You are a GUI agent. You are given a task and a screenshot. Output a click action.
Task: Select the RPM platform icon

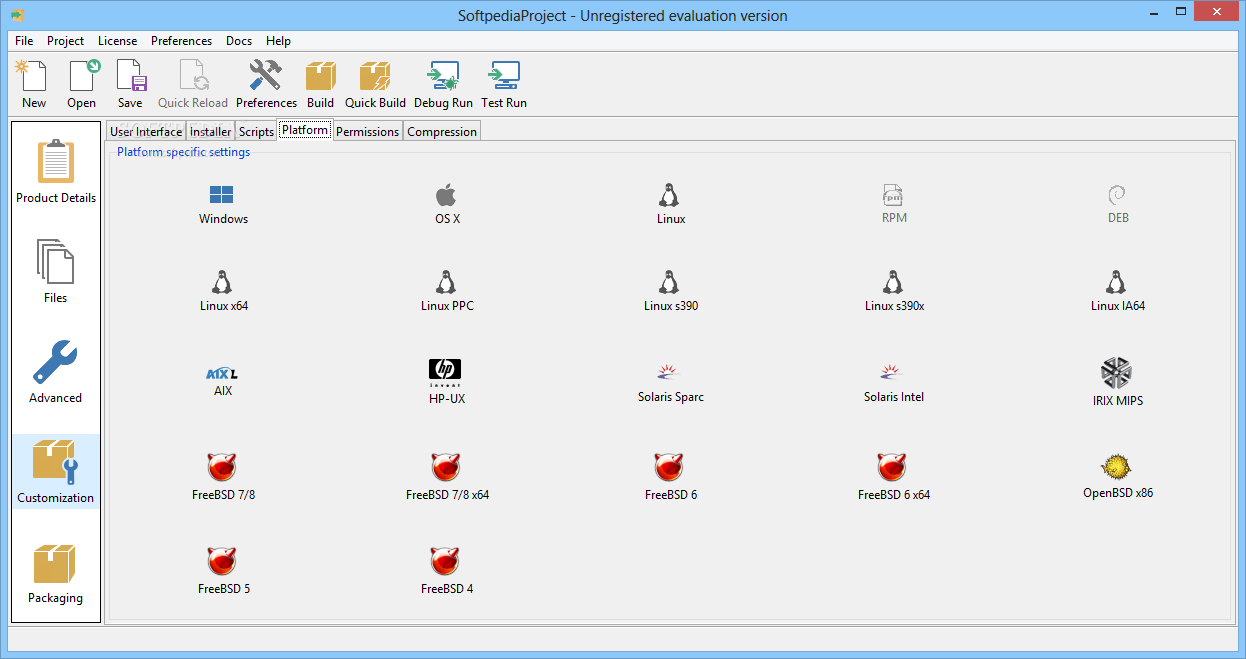894,204
